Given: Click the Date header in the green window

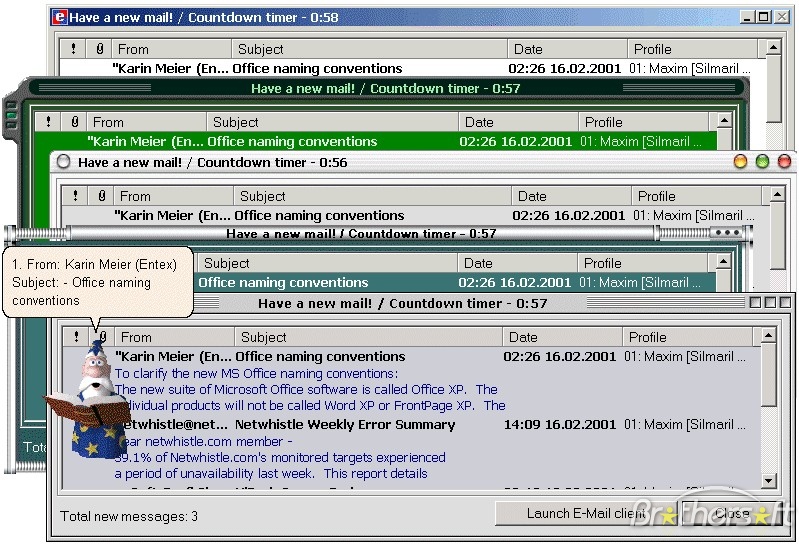Looking at the screenshot, I should click(x=519, y=122).
